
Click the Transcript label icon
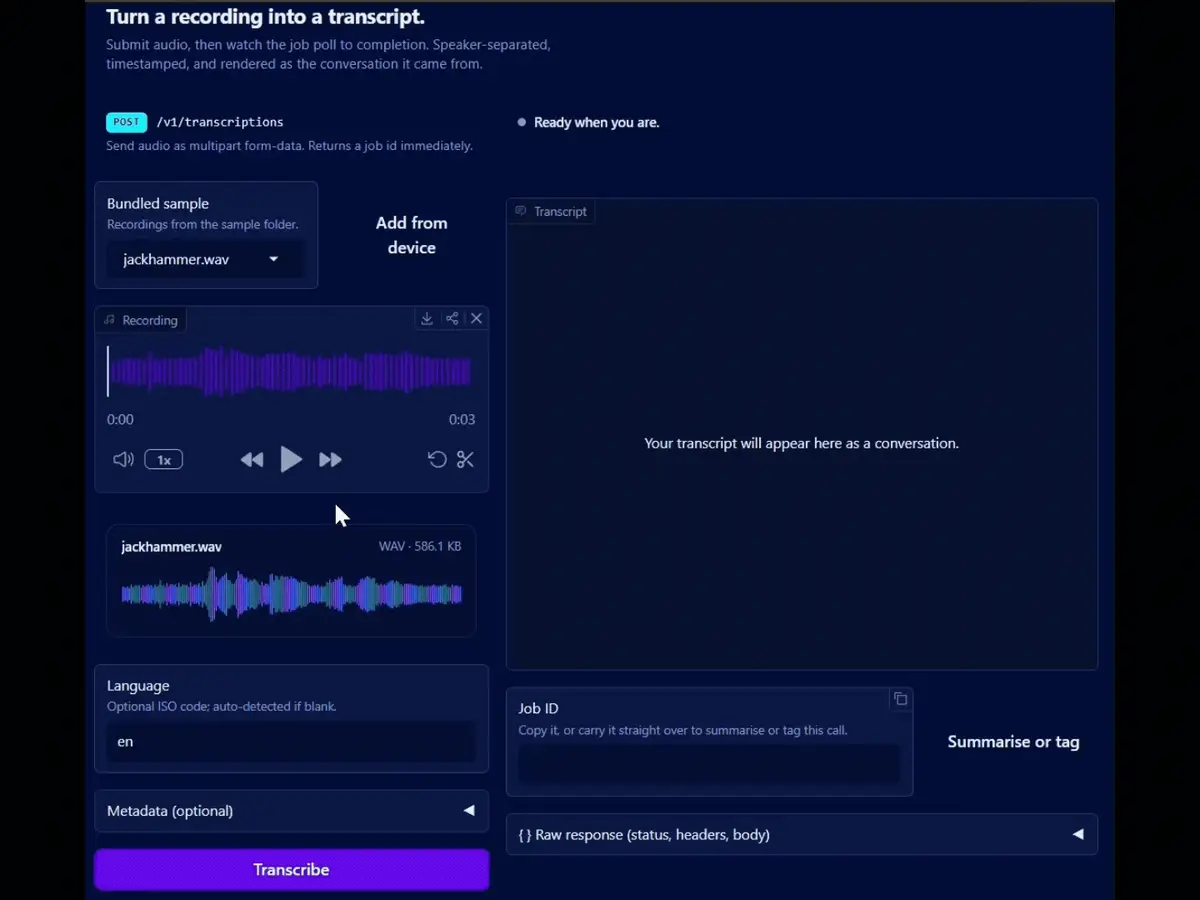[521, 211]
